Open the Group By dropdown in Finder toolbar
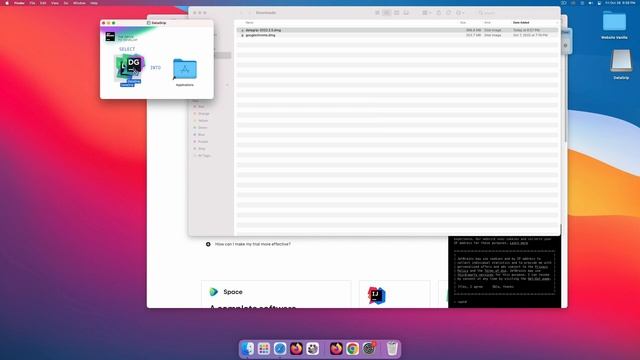The image size is (640, 360). (427, 13)
